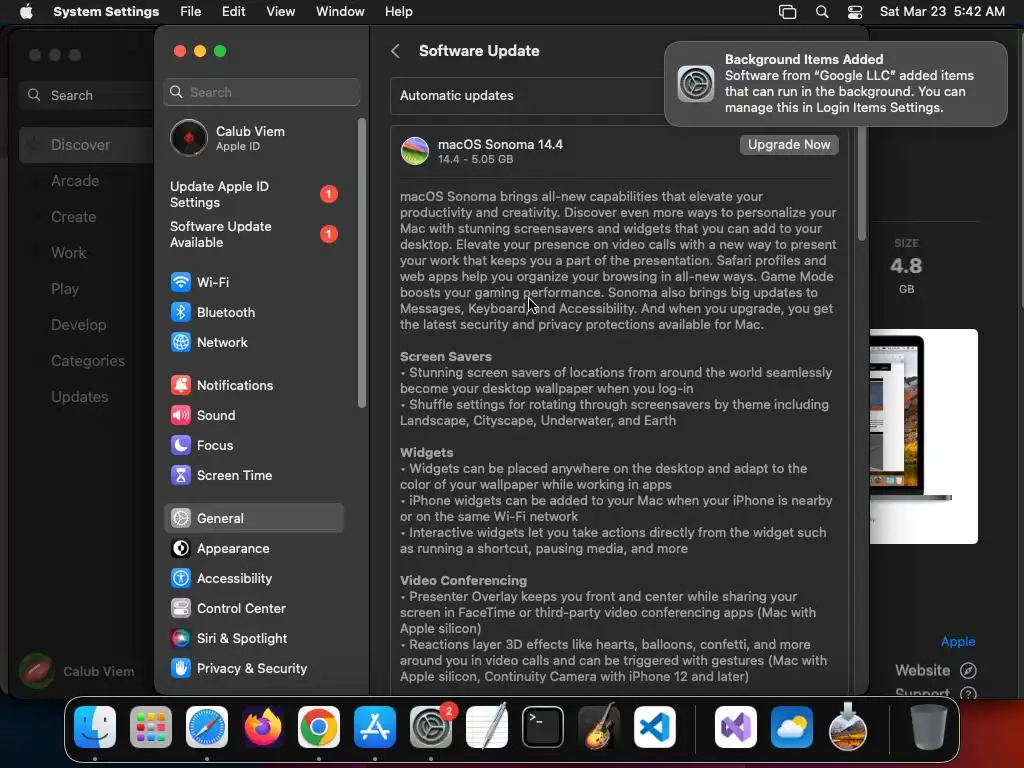Click Calub Viem account in App Store
The image size is (1024, 768).
coord(78,671)
